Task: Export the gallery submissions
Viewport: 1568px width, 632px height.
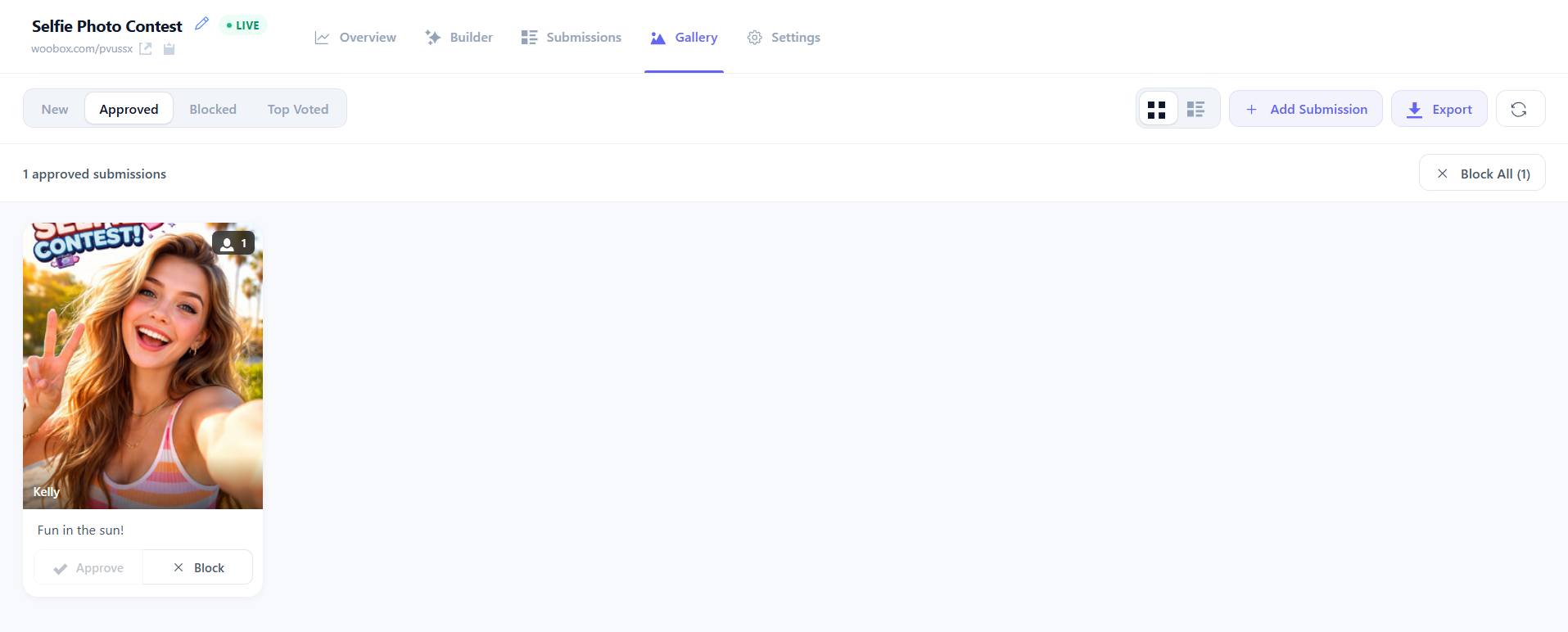Action: click(1439, 109)
